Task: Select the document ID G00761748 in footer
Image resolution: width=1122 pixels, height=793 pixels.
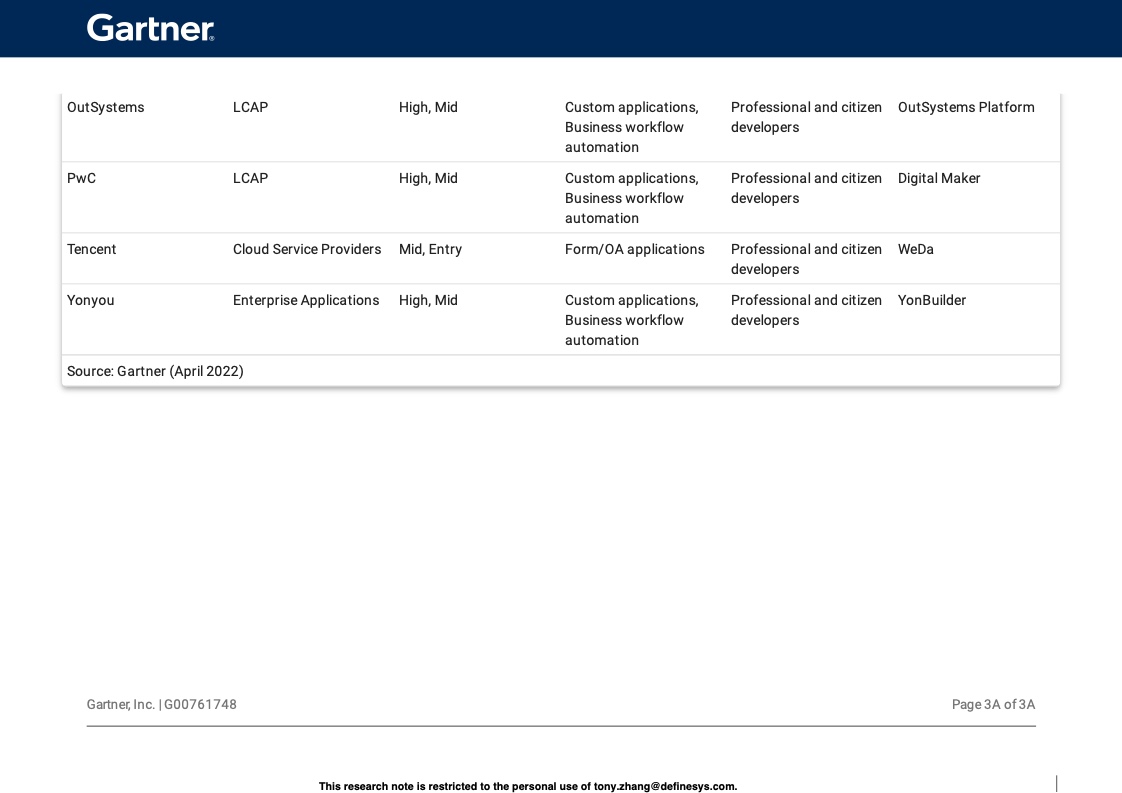Action: [200, 704]
